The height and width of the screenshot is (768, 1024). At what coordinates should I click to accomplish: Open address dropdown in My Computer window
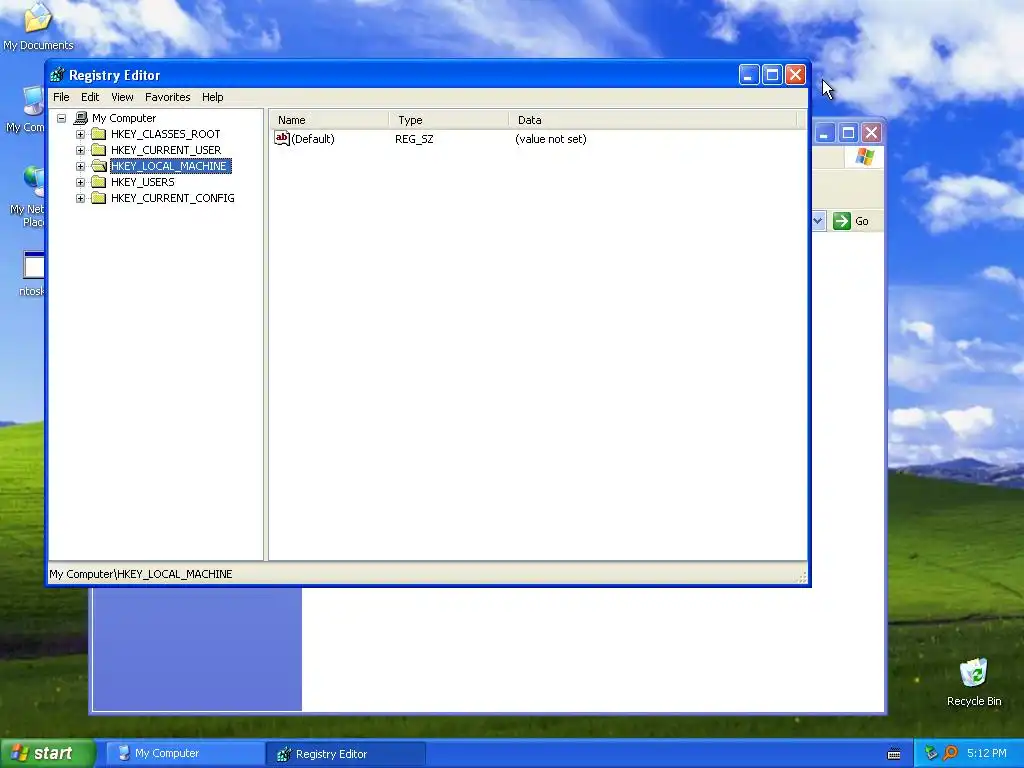point(818,221)
